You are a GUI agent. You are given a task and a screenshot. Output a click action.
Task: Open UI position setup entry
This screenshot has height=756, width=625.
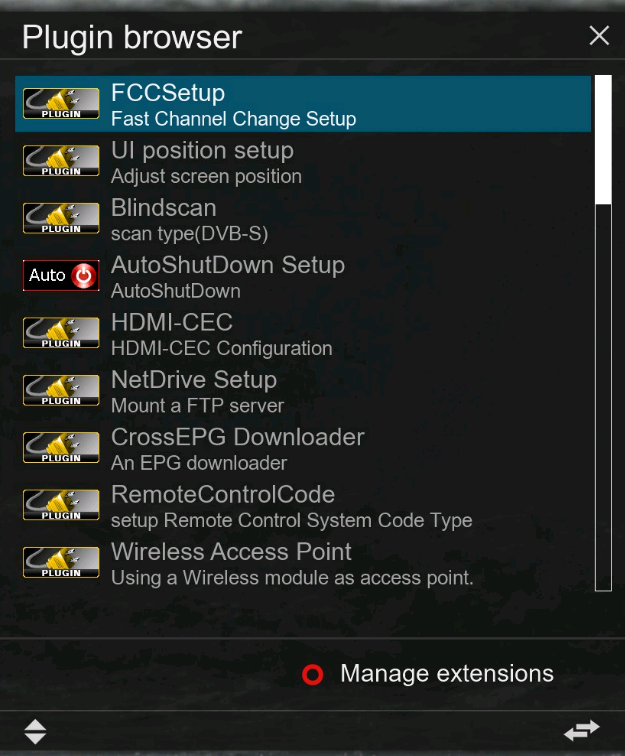(x=303, y=161)
